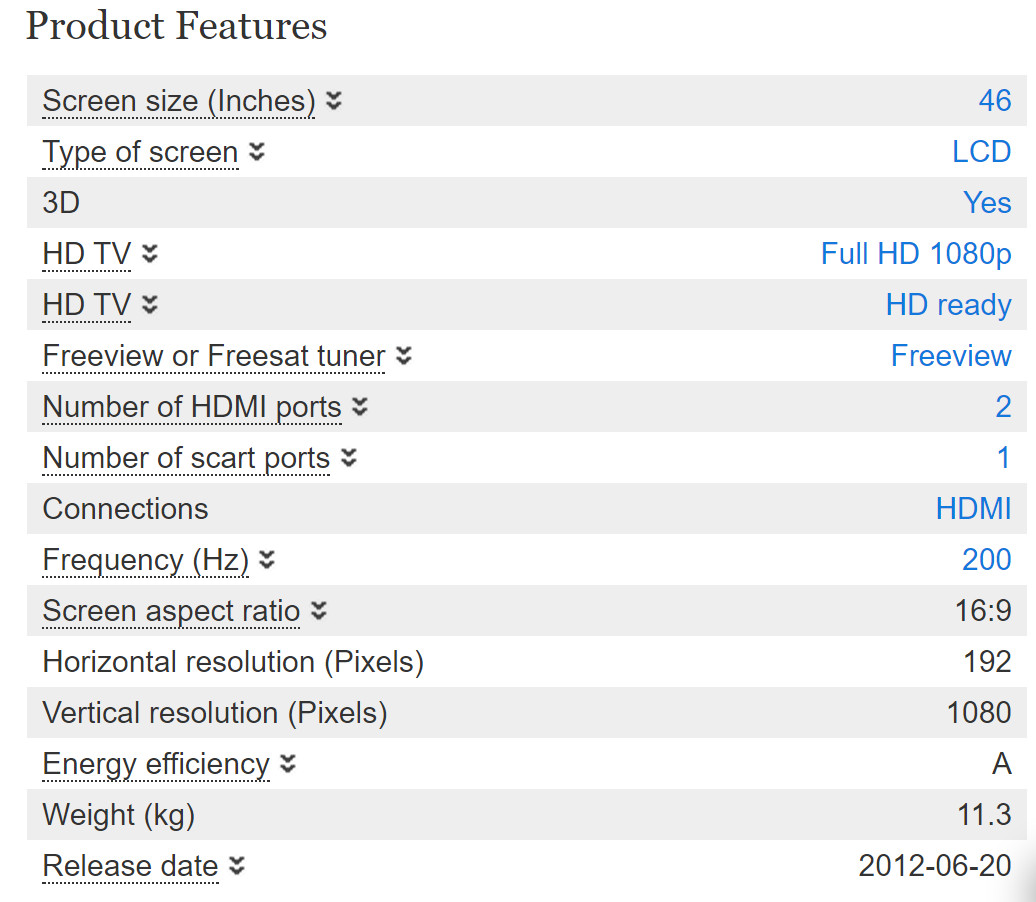1036x902 pixels.
Task: Click the Release date chevron icon
Action: click(237, 866)
